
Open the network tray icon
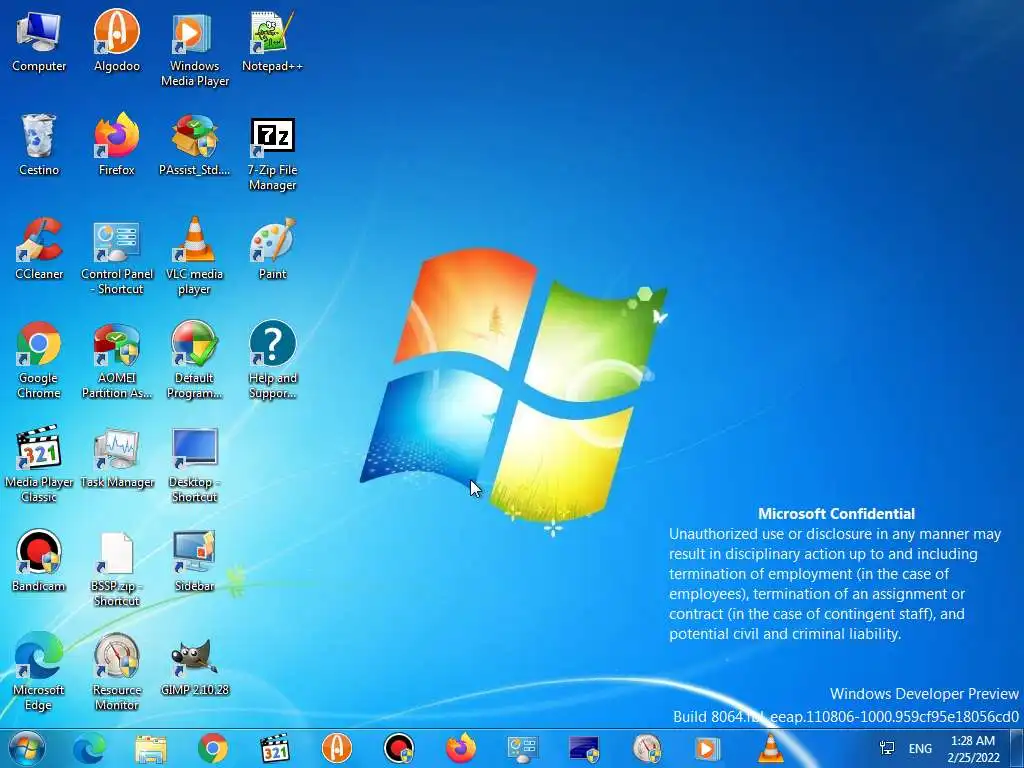[x=887, y=748]
